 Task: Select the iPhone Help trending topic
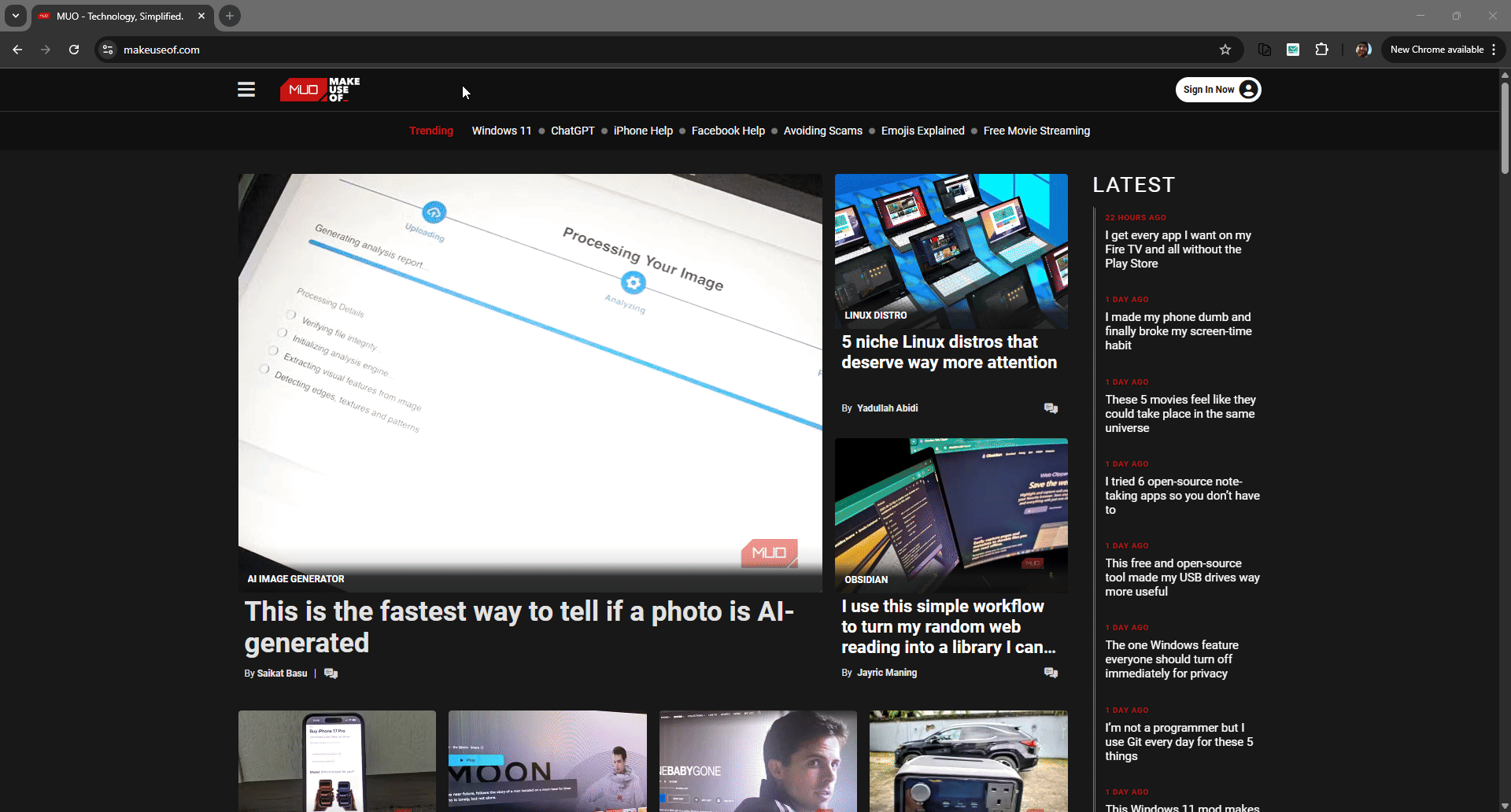pos(643,131)
